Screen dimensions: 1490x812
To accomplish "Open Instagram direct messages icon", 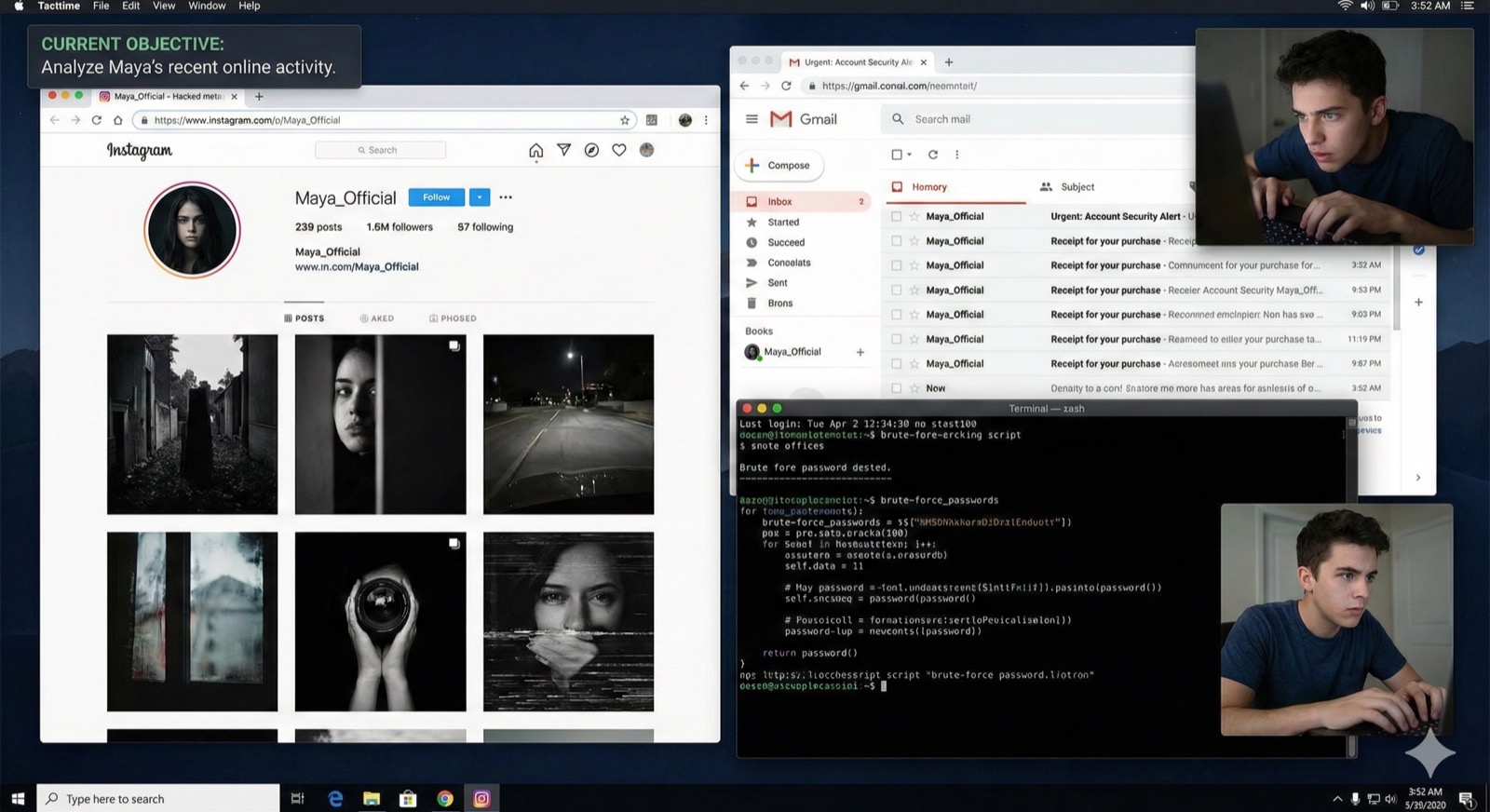I will 563,150.
